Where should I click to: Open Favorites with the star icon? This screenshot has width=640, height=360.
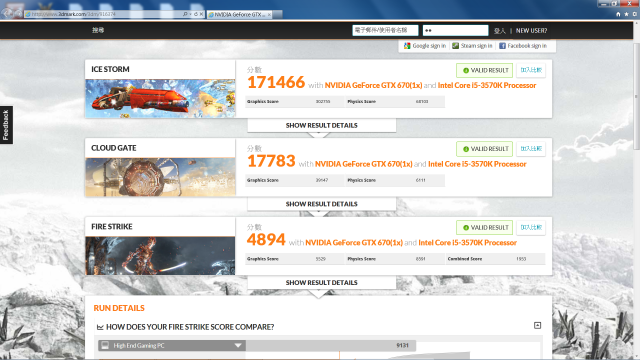[627, 14]
